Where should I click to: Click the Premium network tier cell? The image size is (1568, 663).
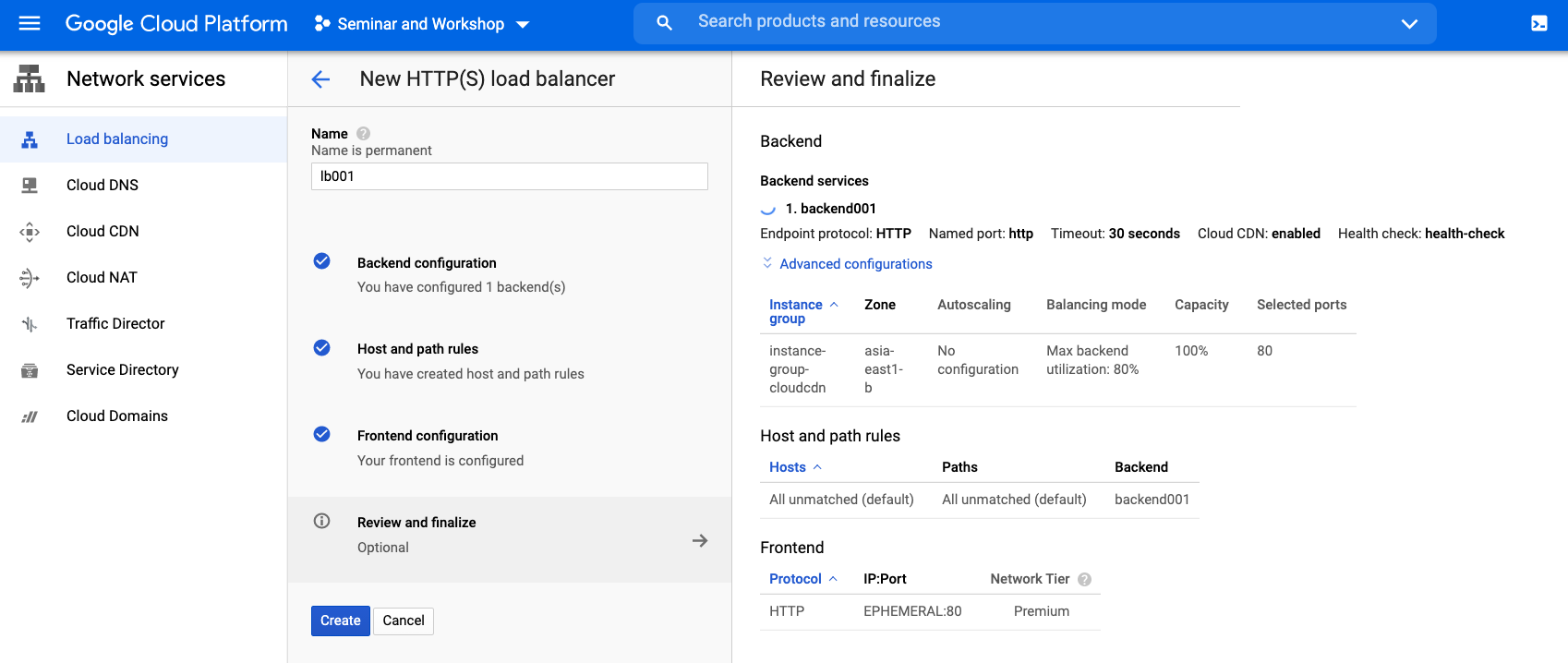pyautogui.click(x=1042, y=611)
